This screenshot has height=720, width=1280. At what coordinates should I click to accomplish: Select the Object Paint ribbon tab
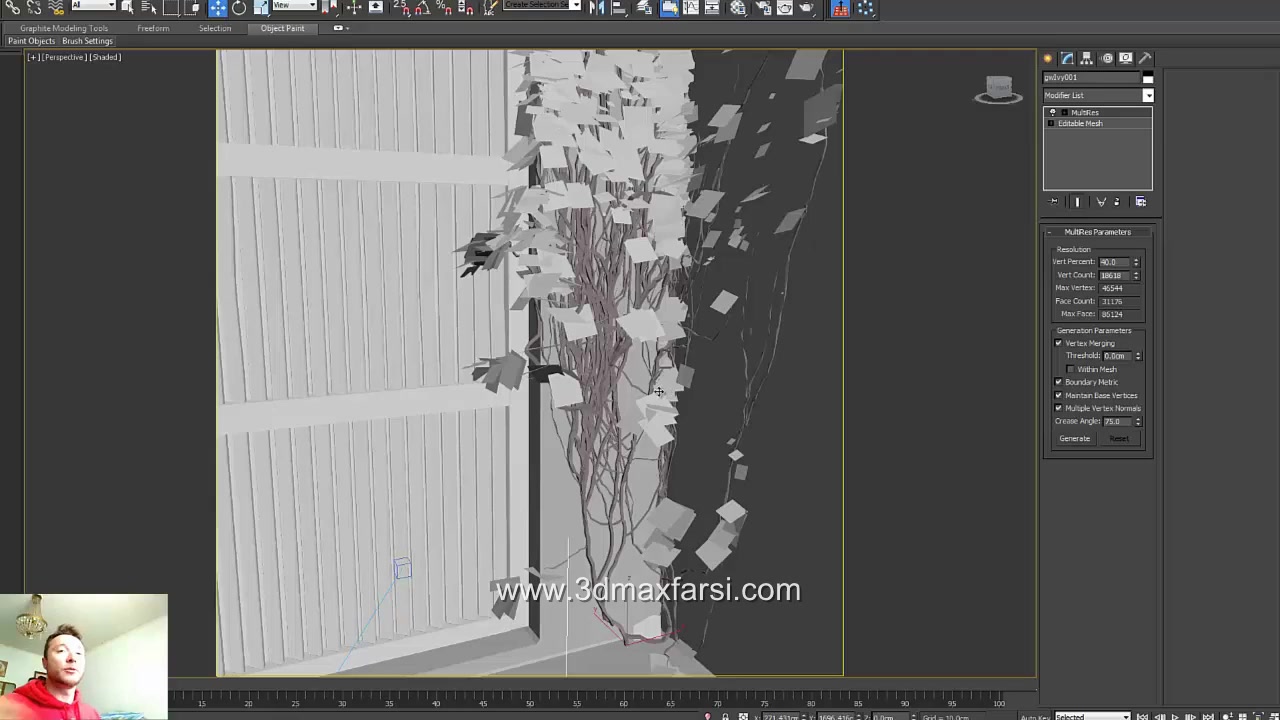click(282, 28)
